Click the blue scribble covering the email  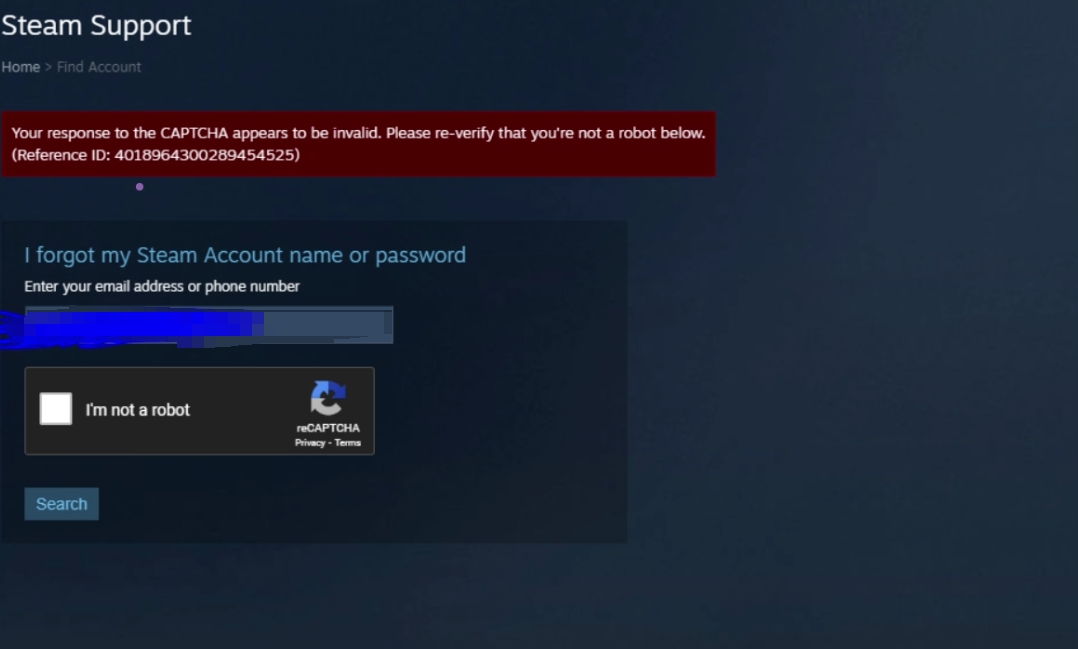click(x=131, y=328)
